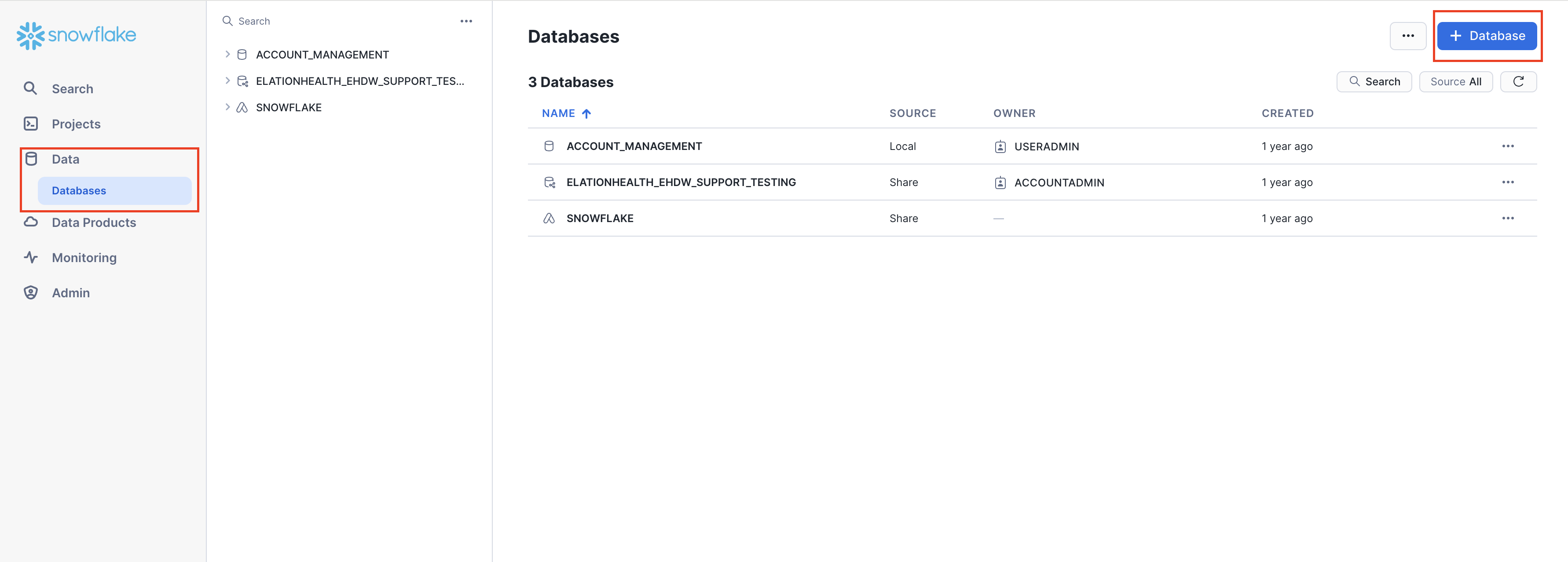
Task: Click the Snowflake logo
Action: 76,35
